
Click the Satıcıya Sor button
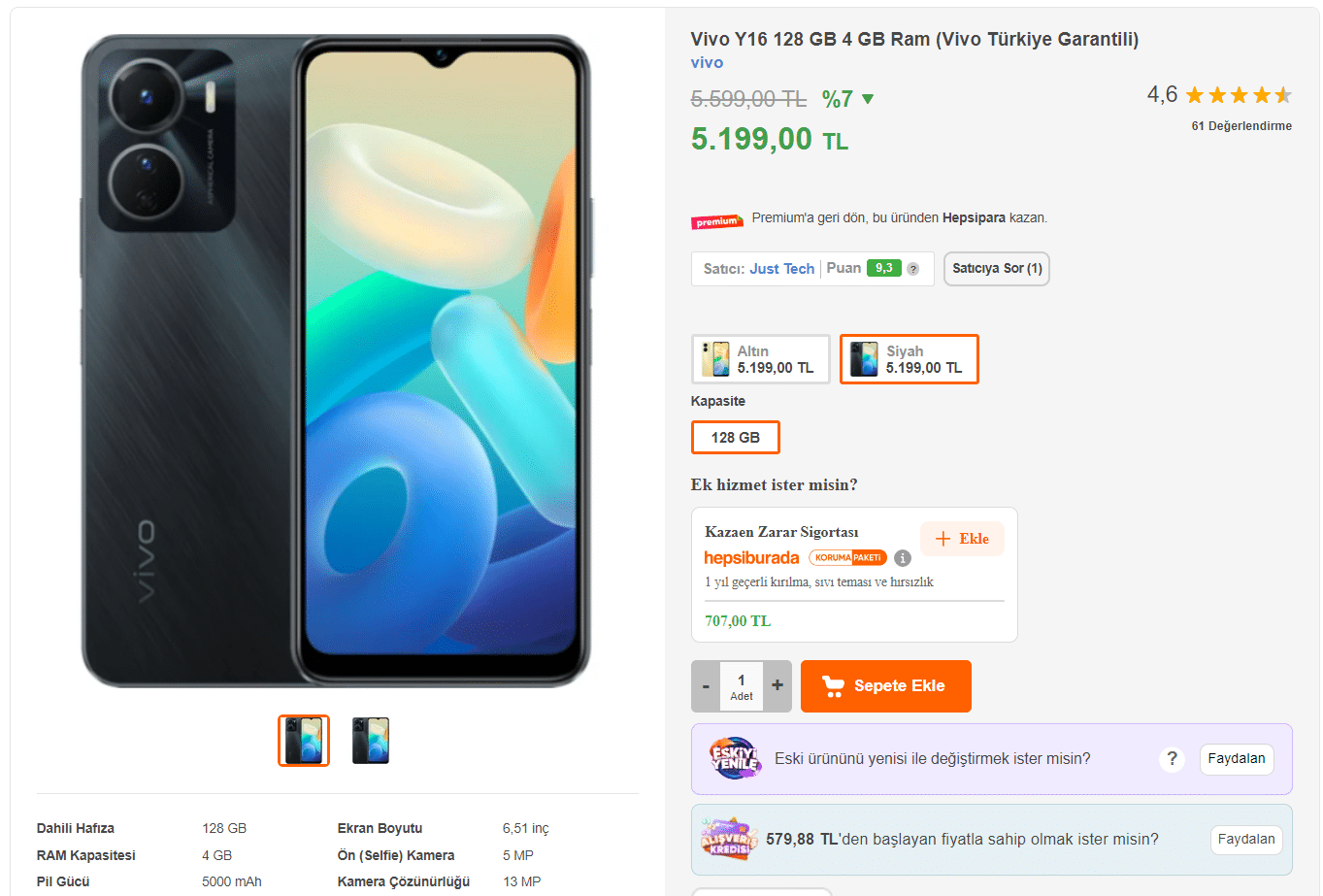(x=997, y=269)
